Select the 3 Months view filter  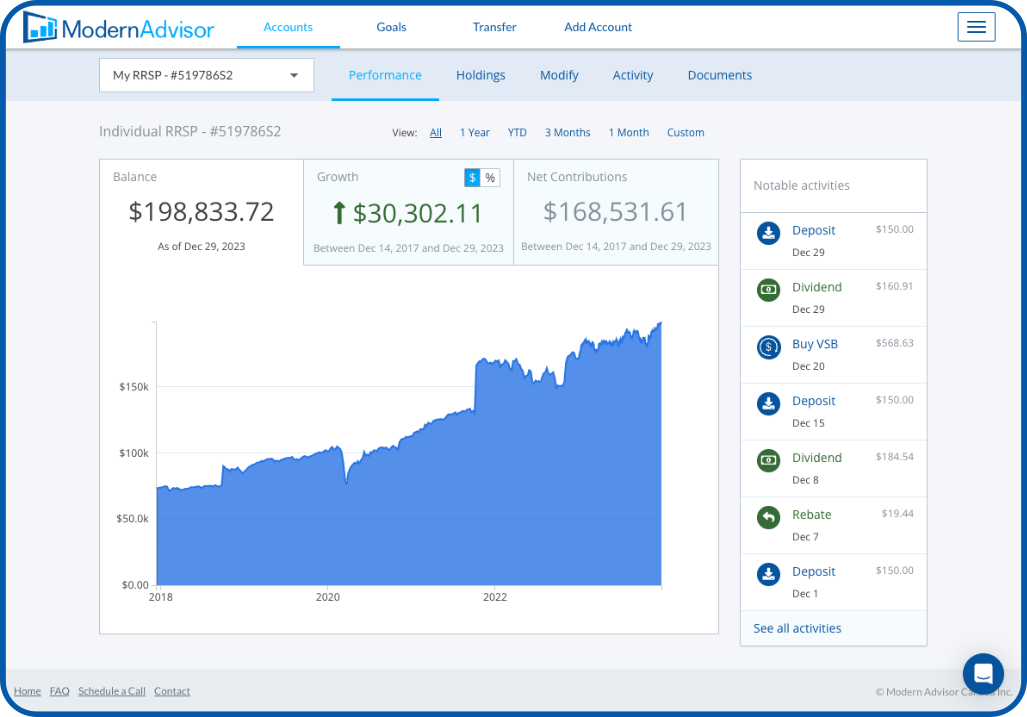tap(567, 132)
